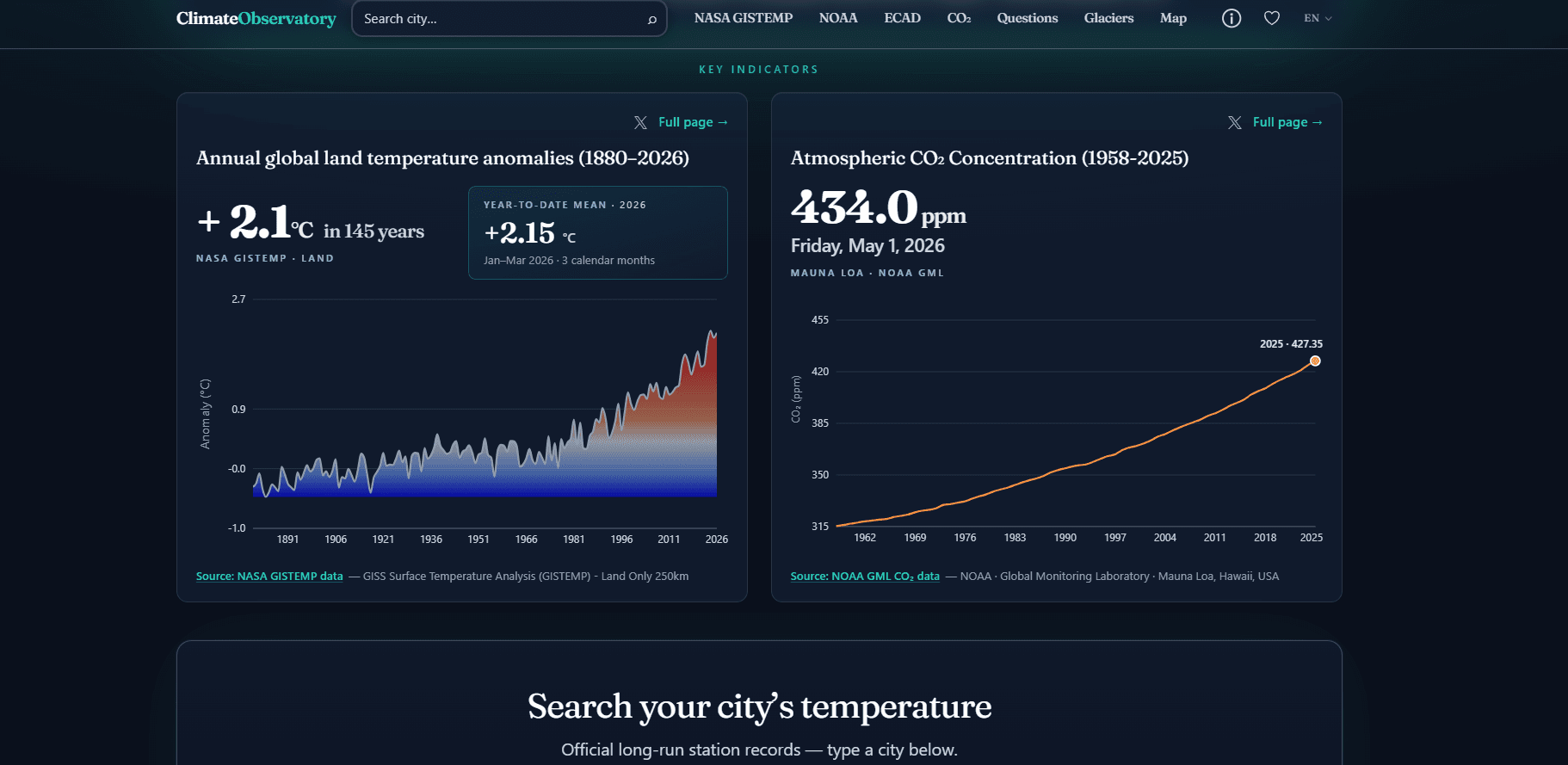
Task: Go to the ECAD section
Action: point(902,18)
